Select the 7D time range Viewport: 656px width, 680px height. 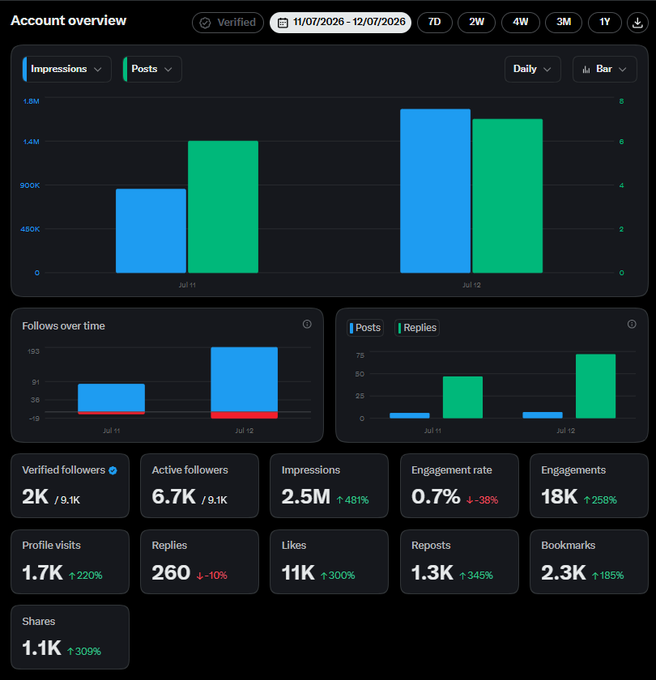(434, 23)
